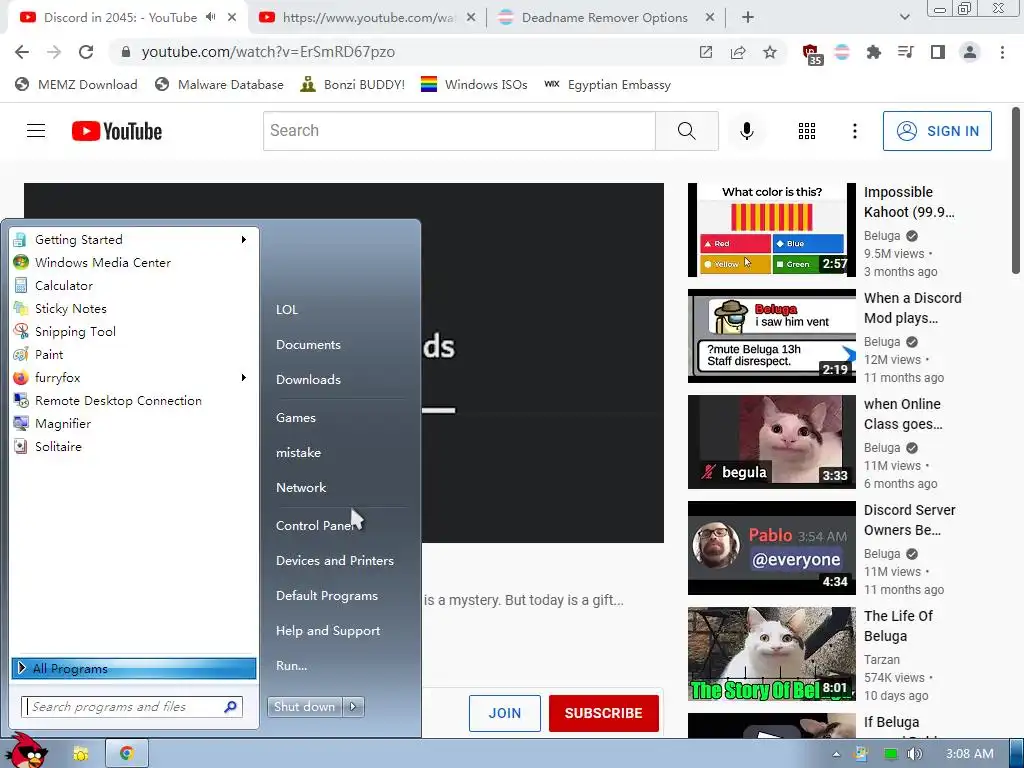
Task: Open Devices and Printers link
Action: tap(334, 560)
